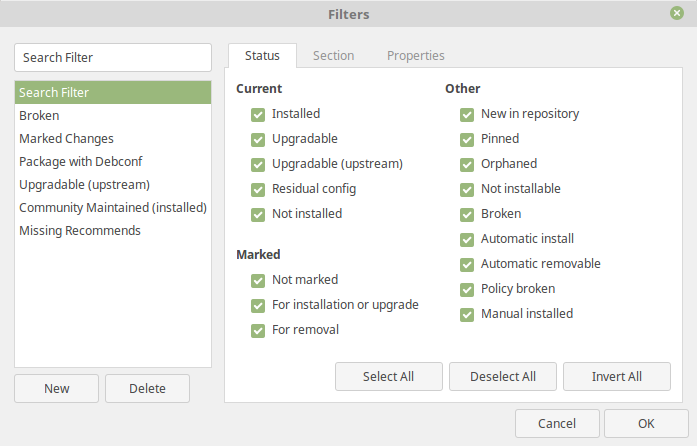This screenshot has height=446, width=697.
Task: Uncheck the Pinned checkbox
Action: click(467, 139)
